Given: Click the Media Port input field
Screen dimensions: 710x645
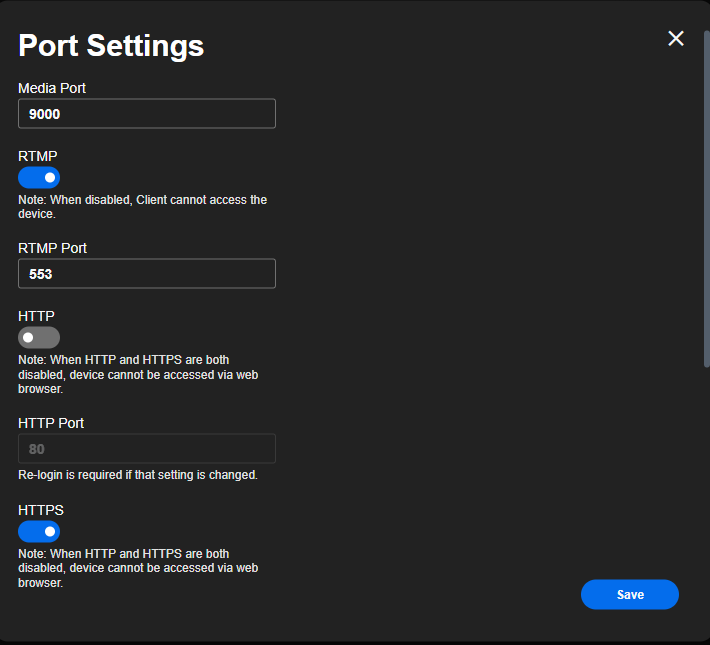Looking at the screenshot, I should (x=147, y=114).
